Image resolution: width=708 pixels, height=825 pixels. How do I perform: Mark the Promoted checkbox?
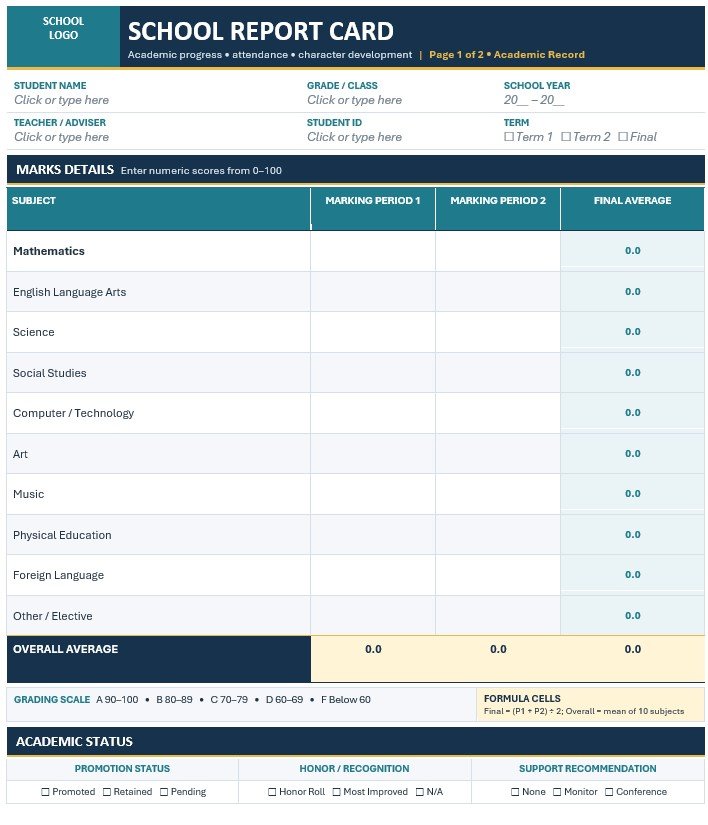[45, 792]
